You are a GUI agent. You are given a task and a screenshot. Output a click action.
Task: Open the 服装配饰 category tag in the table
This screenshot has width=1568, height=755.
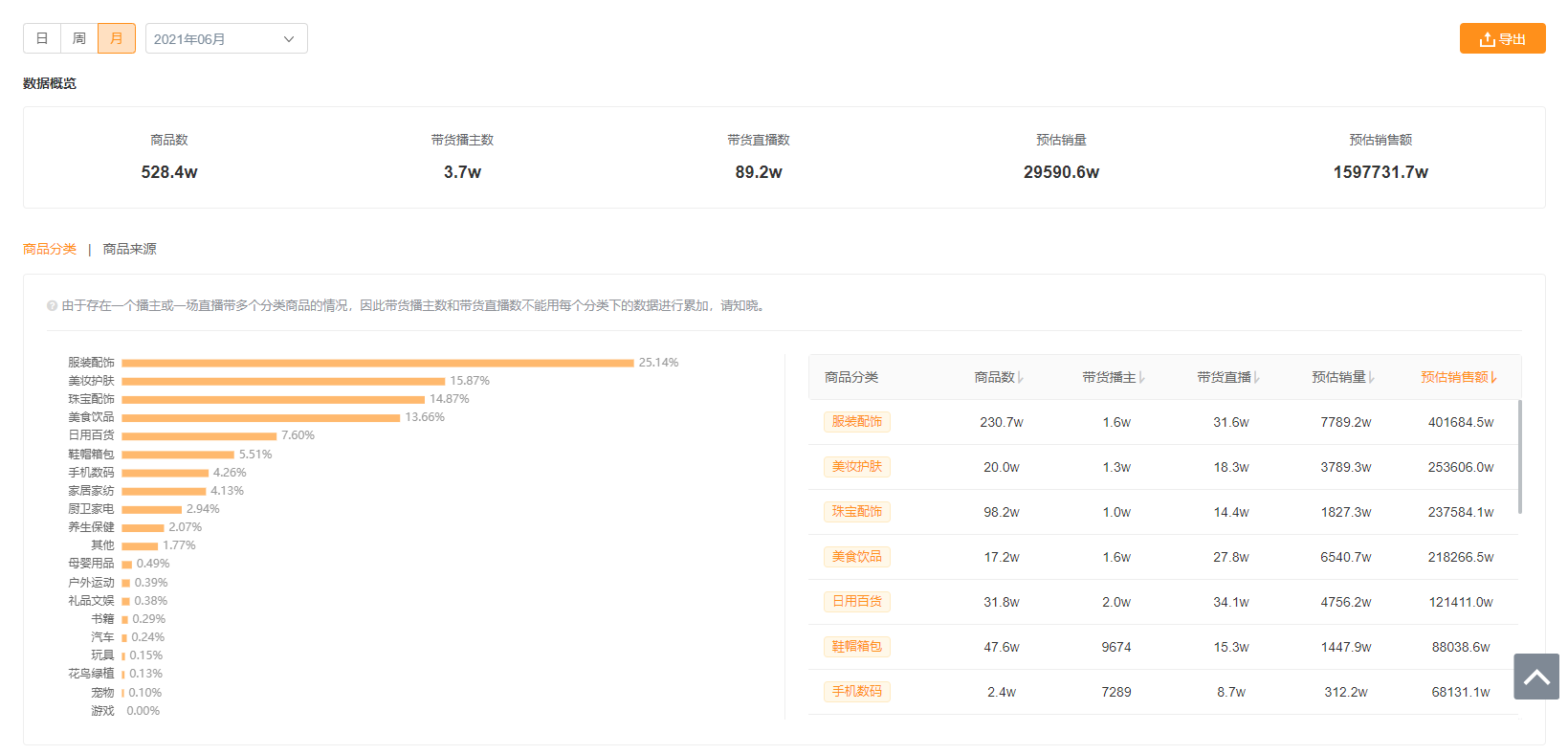(x=857, y=422)
